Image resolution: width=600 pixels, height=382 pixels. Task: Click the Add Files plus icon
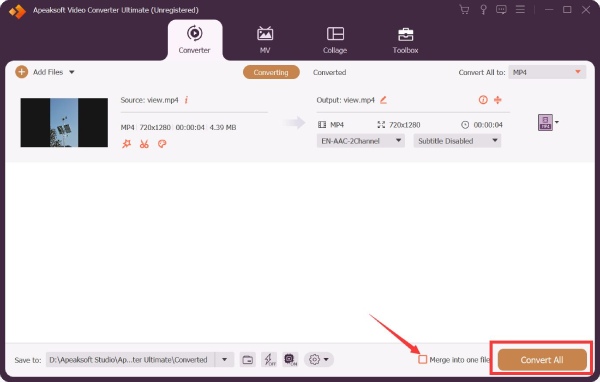tap(21, 72)
